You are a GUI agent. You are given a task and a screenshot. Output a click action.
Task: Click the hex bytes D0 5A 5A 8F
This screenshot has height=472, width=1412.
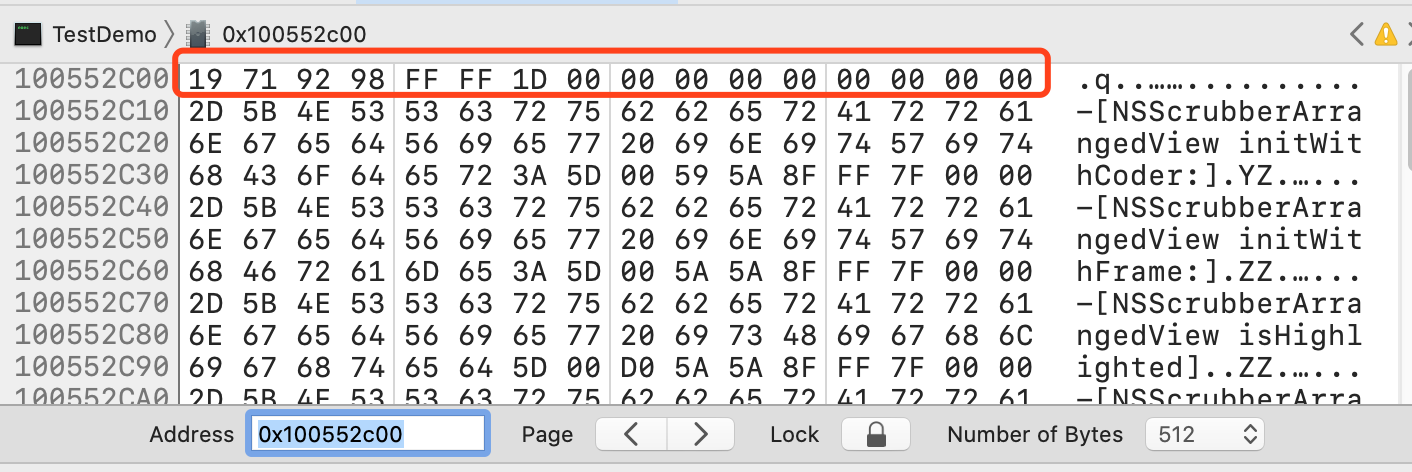(x=719, y=367)
